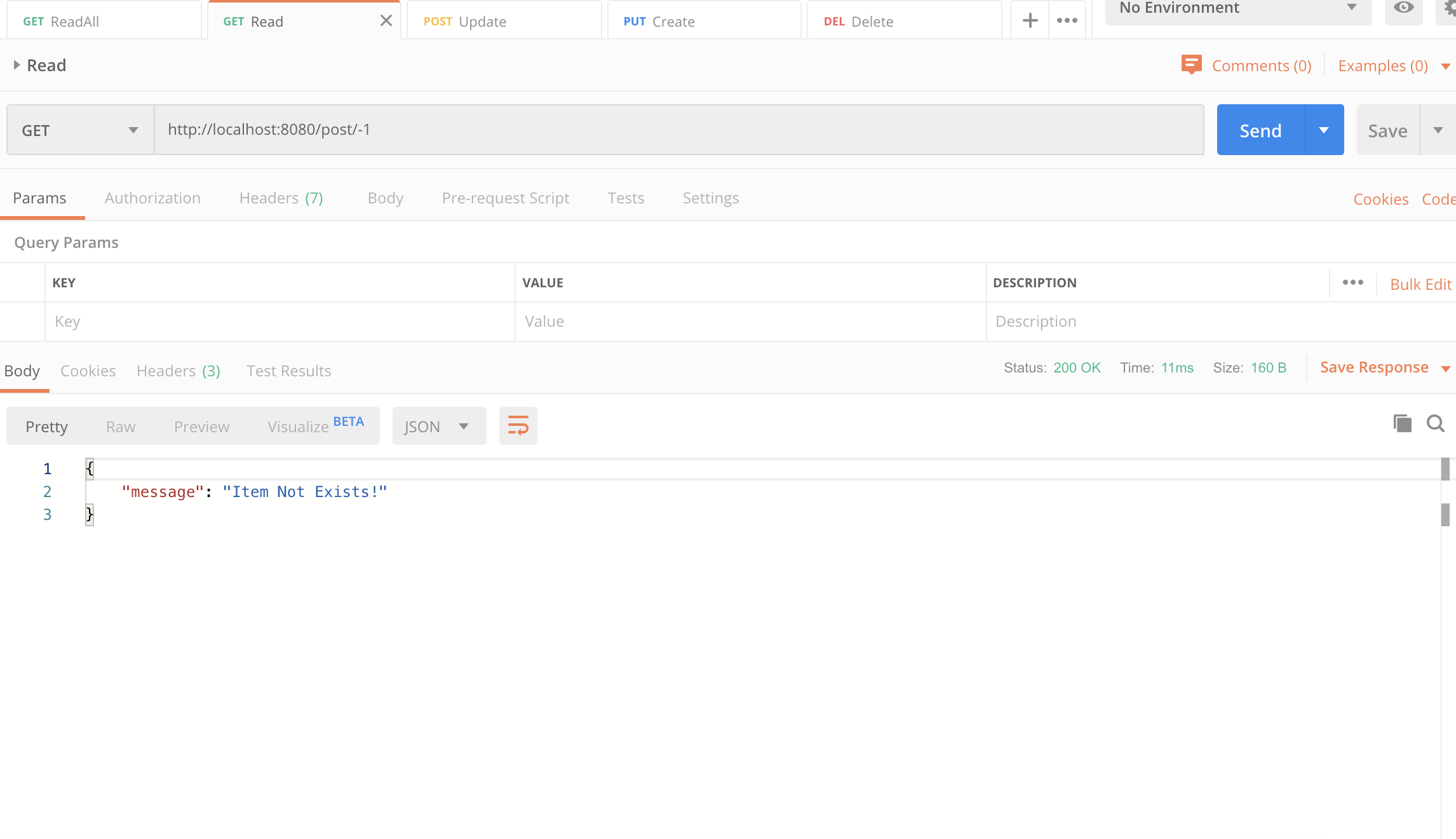This screenshot has width=1456, height=839.
Task: Click the environment quick look eye icon
Action: (1403, 8)
